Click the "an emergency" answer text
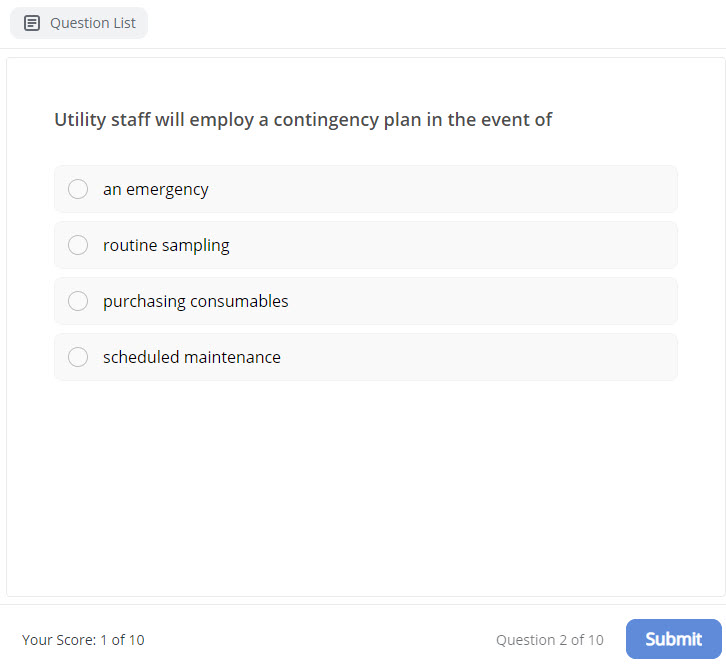 click(x=156, y=189)
